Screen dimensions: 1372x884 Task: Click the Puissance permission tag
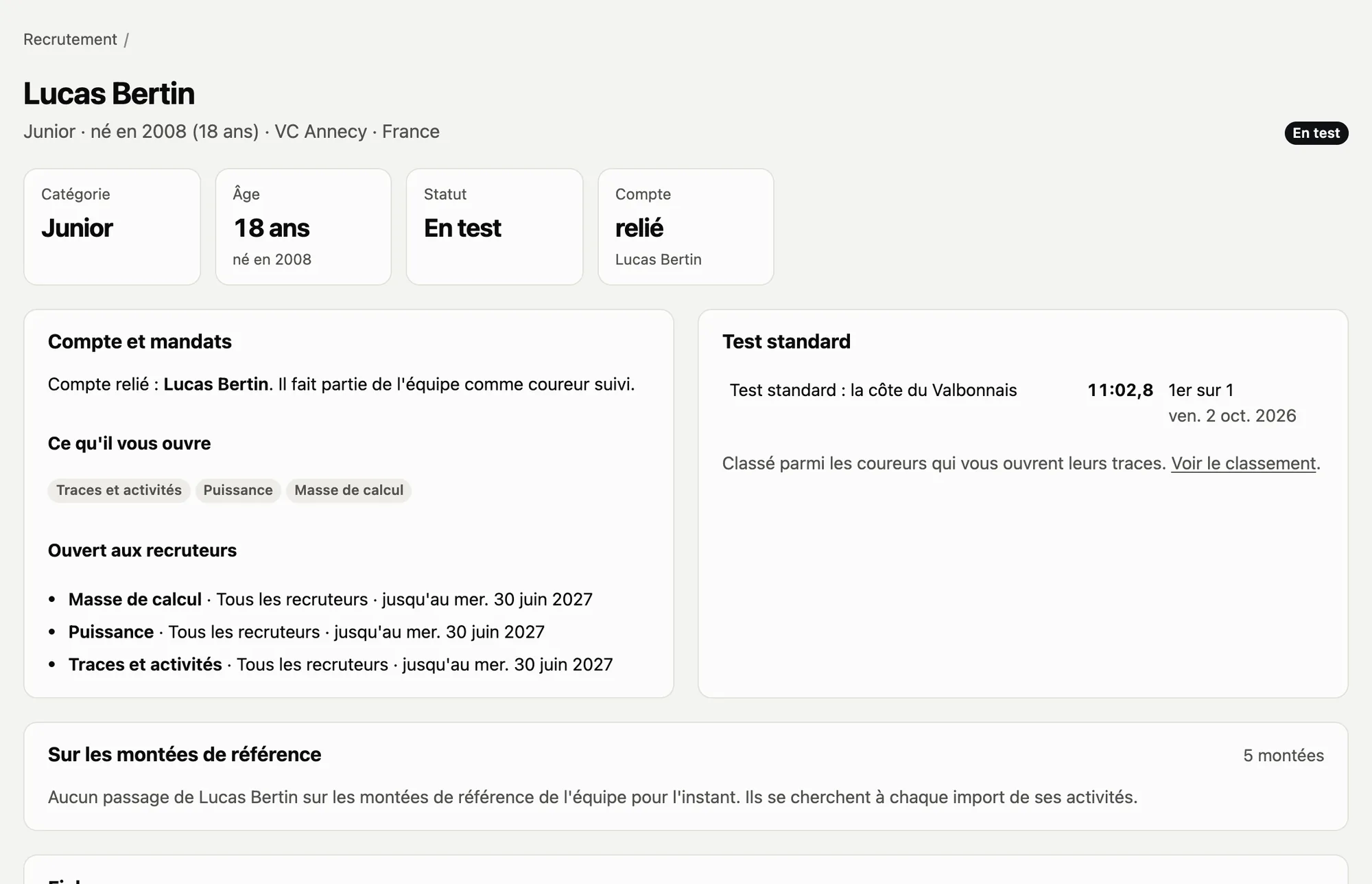238,491
